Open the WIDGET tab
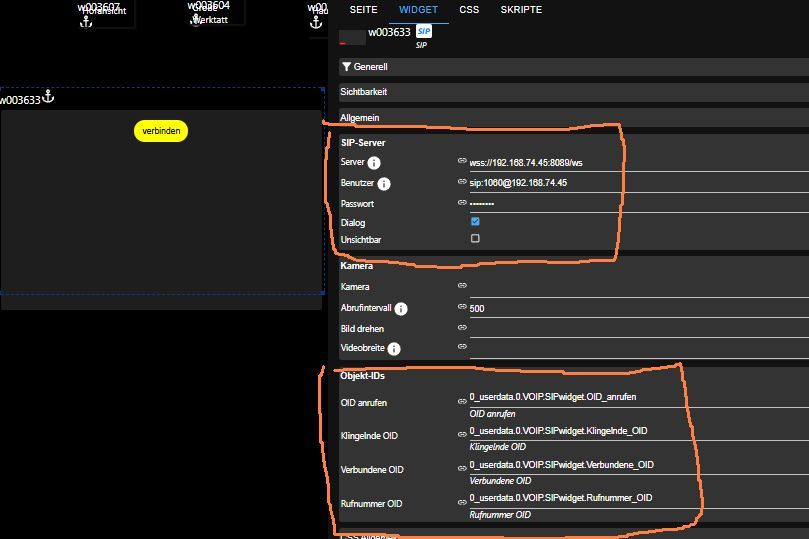809x539 pixels. tap(418, 10)
